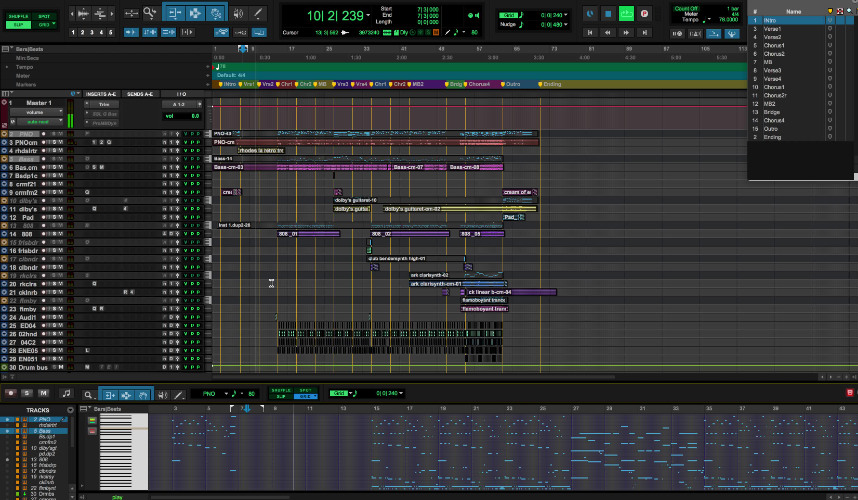This screenshot has height=500, width=858.
Task: Select the Scrubber speaker tool
Action: coord(239,13)
